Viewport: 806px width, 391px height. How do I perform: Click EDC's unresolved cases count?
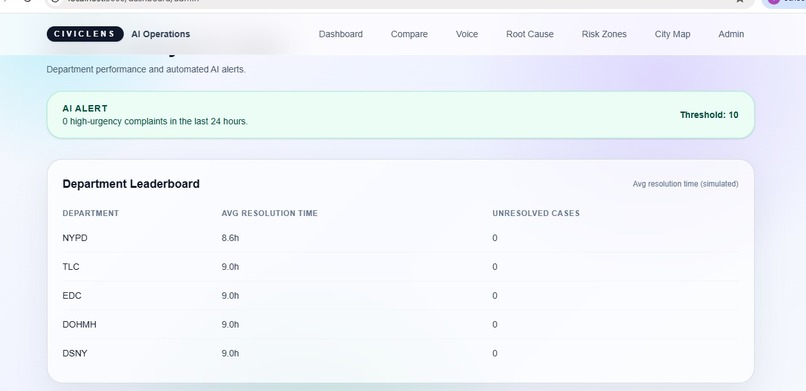pos(494,295)
